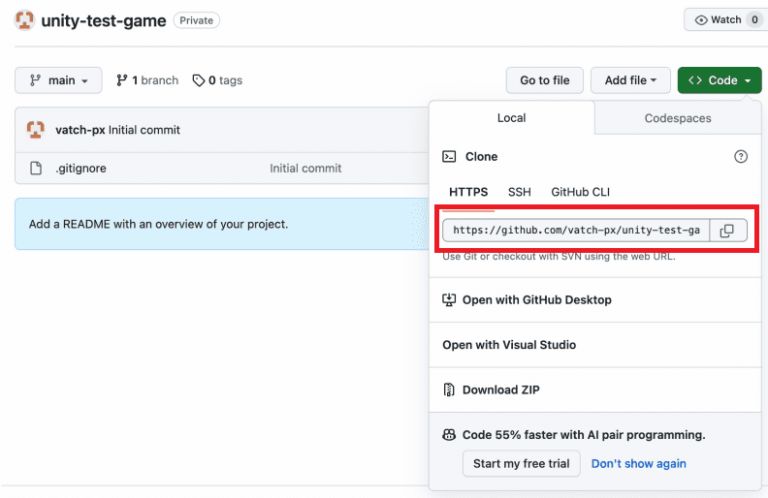Click the branch icon next to 1 branch
Screen dimensions: 768x498
pos(122,80)
